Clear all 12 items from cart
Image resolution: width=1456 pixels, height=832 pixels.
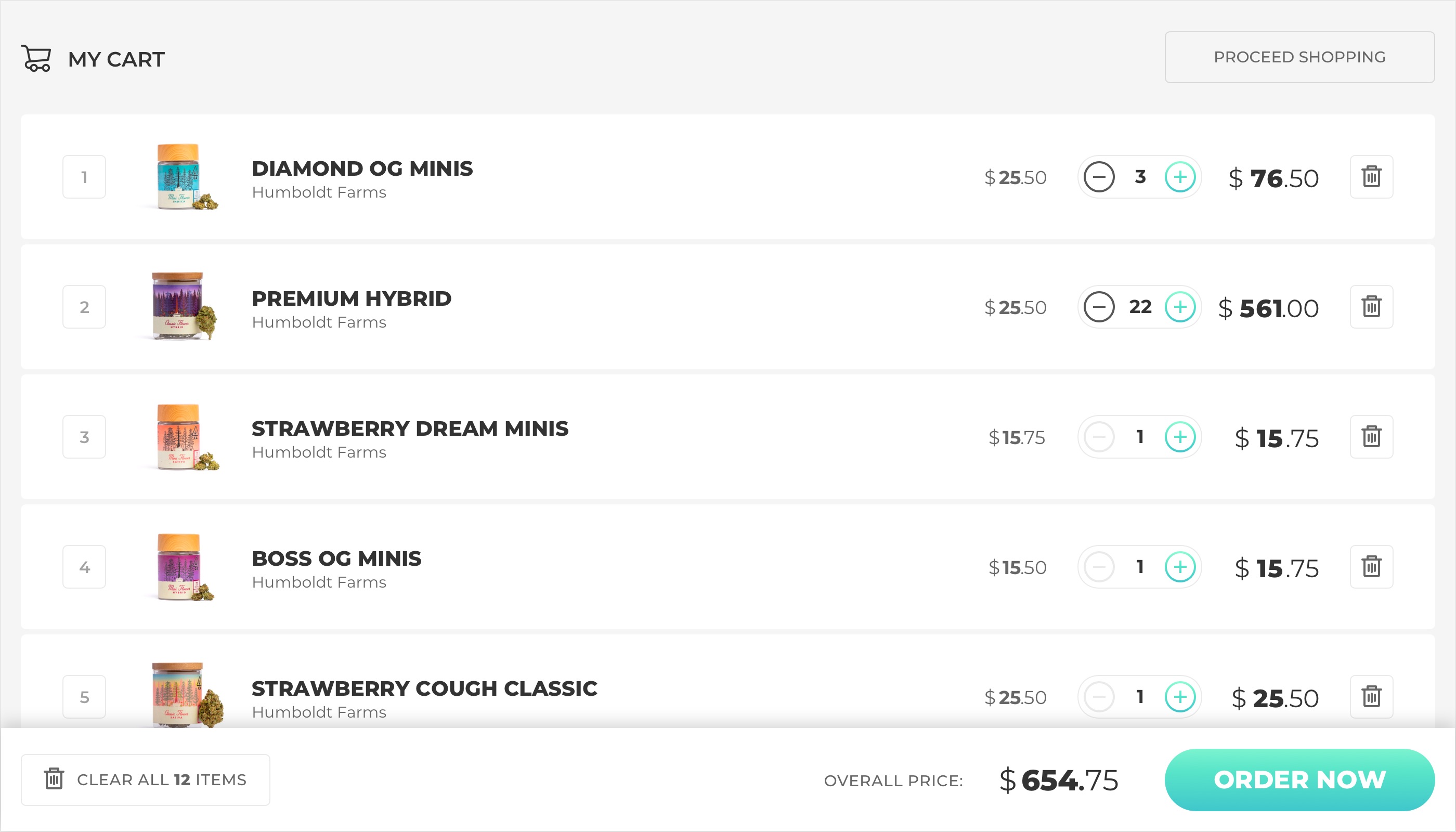click(146, 780)
